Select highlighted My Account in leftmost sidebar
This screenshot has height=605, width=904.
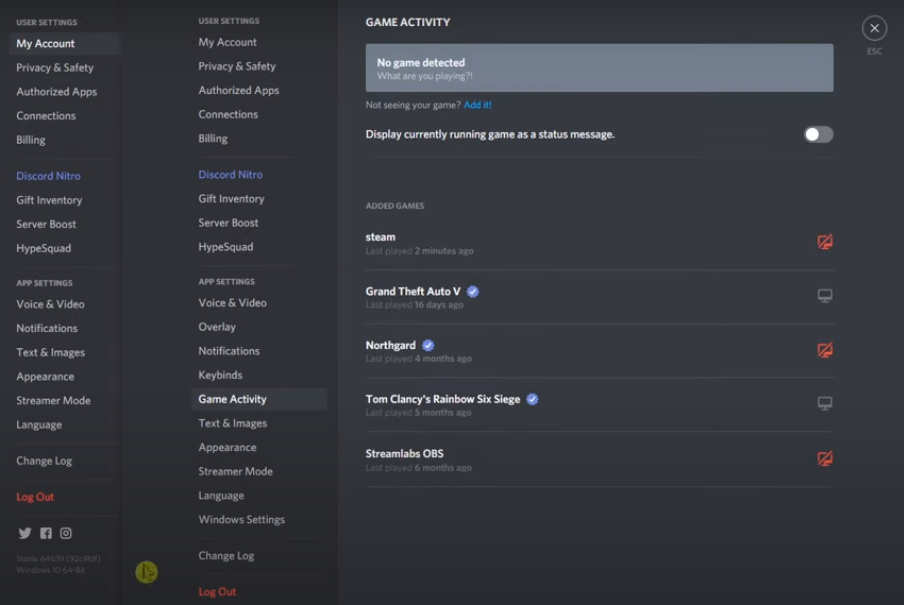(x=65, y=44)
